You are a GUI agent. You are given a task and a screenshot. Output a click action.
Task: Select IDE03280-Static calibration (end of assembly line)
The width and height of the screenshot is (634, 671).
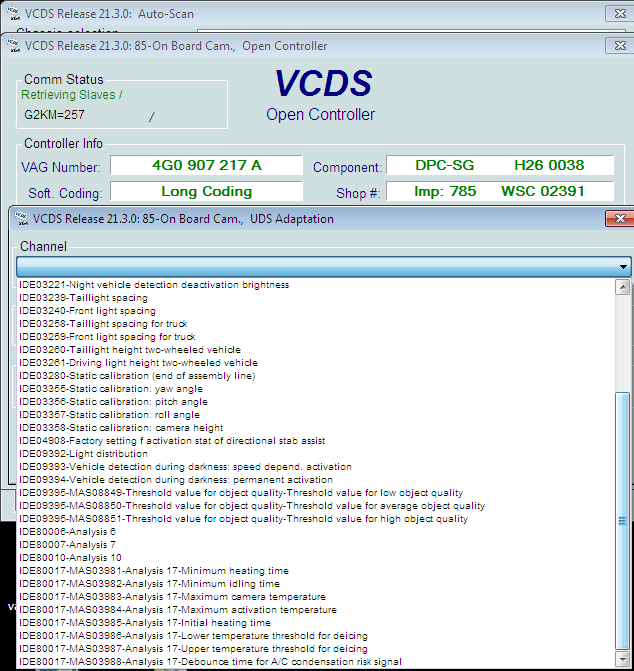[316, 376]
